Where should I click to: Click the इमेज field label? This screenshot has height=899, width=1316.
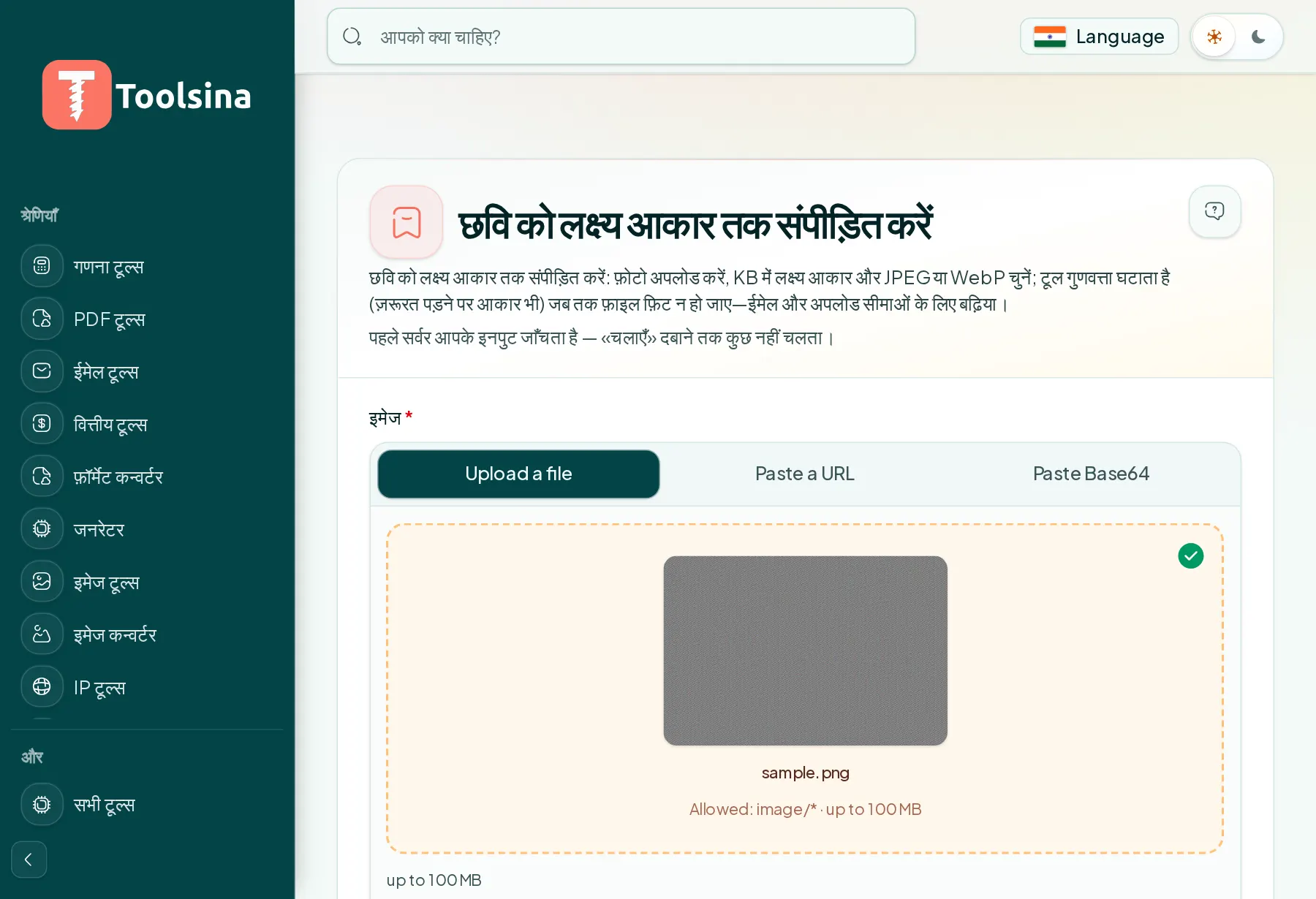click(385, 418)
